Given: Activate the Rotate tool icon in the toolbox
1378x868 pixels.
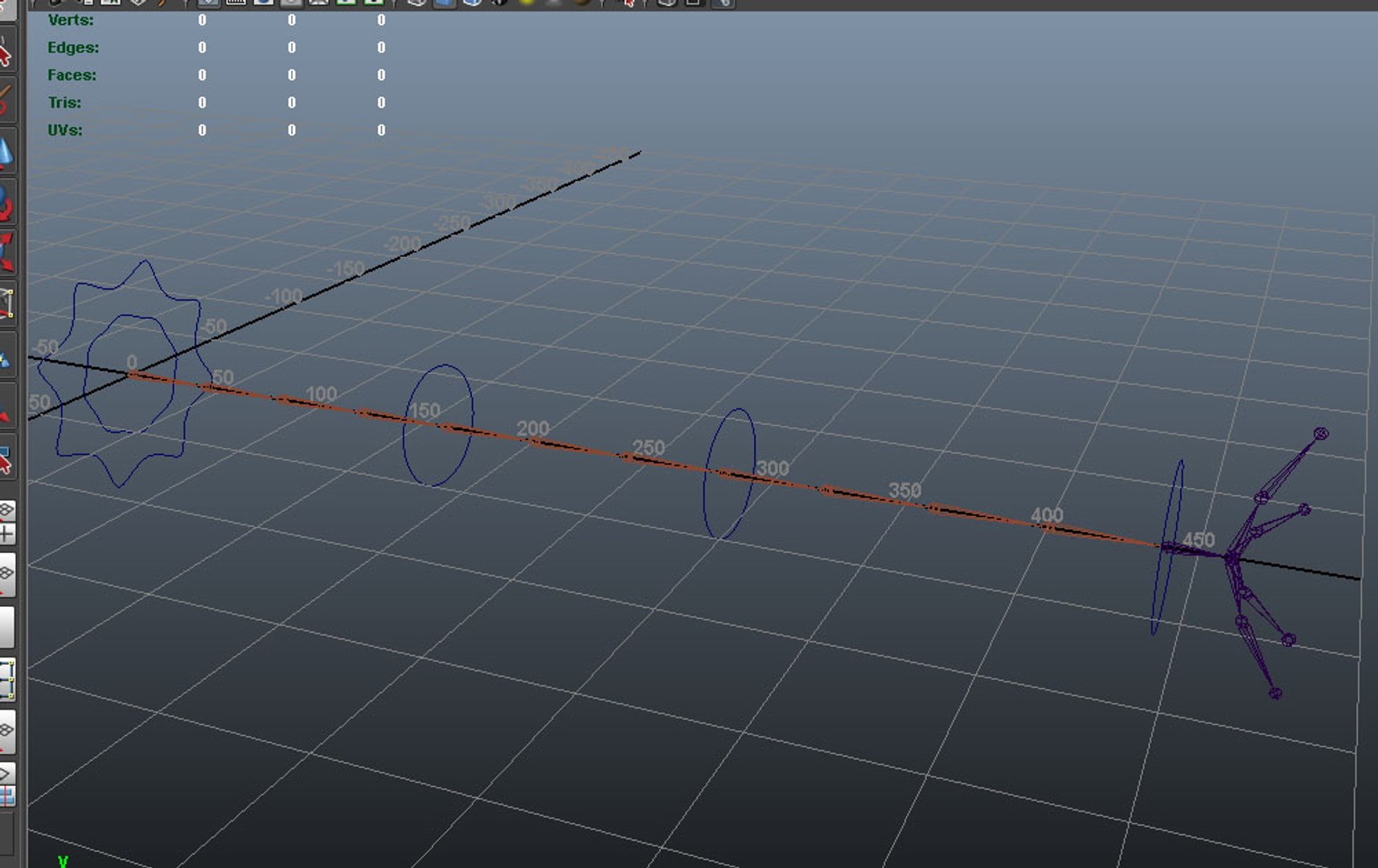Looking at the screenshot, I should coord(6,203).
